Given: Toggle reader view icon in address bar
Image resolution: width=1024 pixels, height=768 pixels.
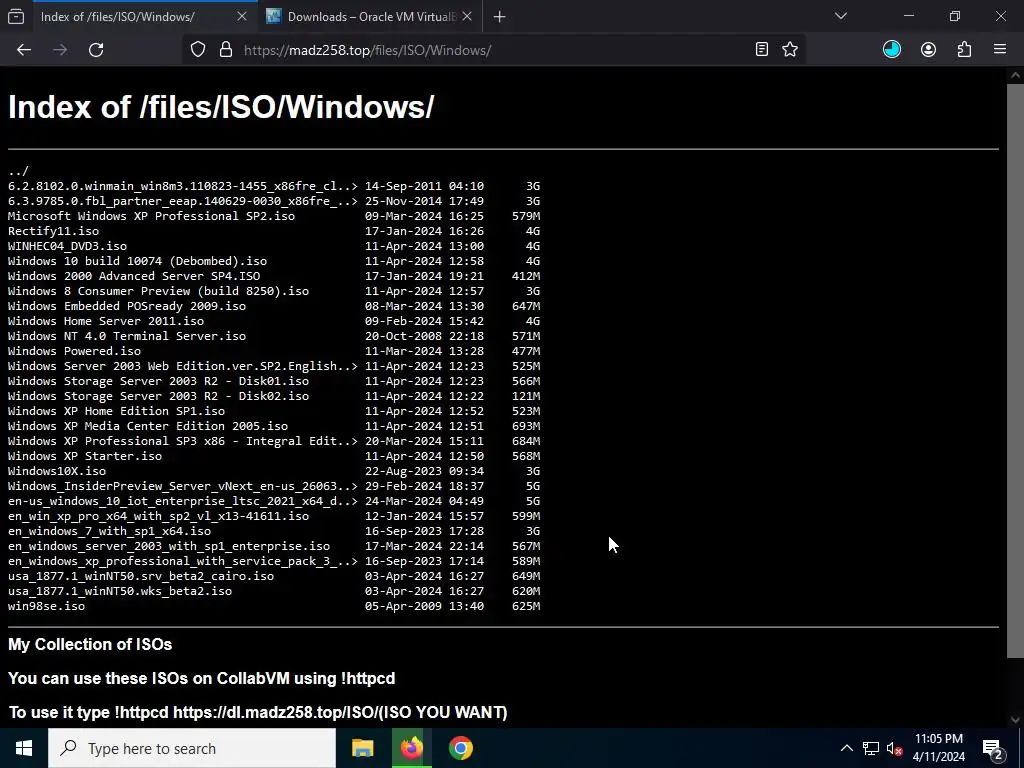Looking at the screenshot, I should [x=761, y=50].
